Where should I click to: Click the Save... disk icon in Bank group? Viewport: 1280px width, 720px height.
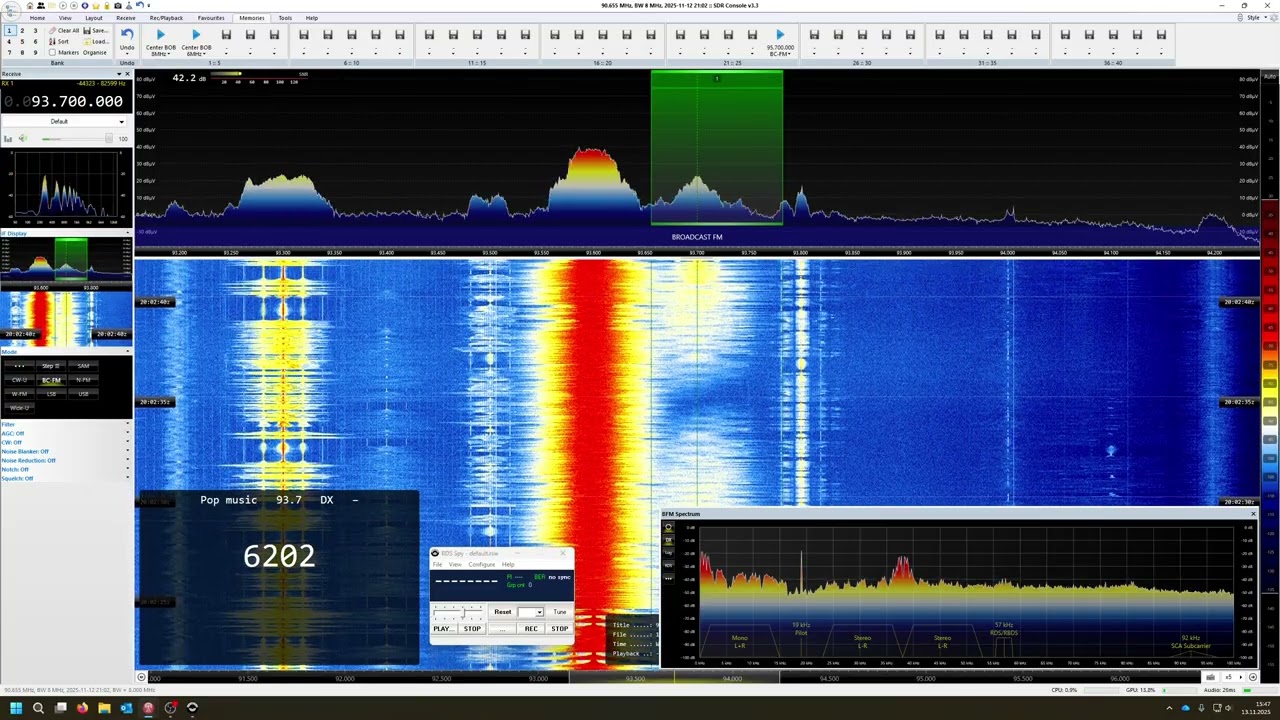pos(88,30)
